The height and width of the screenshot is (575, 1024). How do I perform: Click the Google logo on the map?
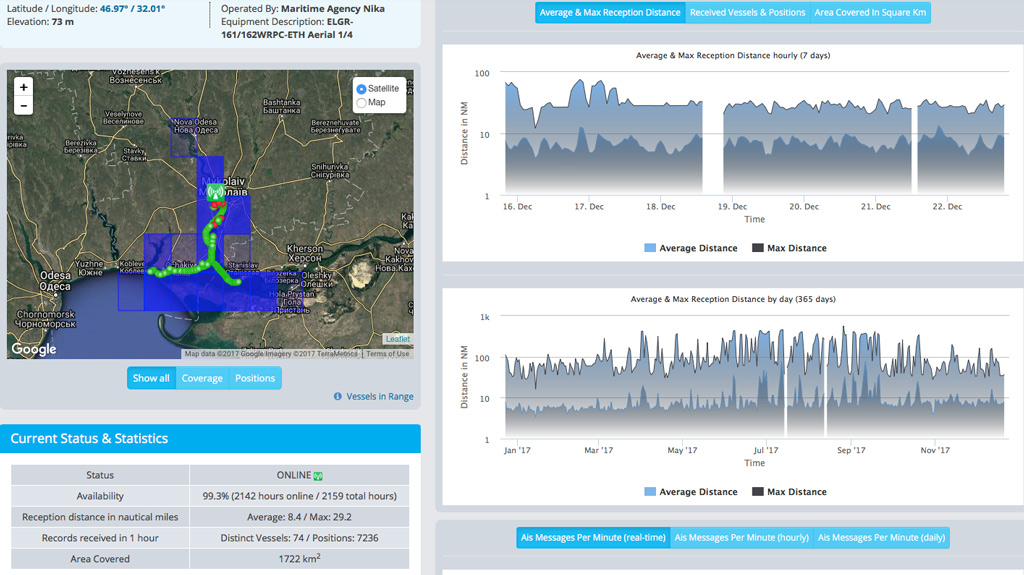(x=34, y=349)
